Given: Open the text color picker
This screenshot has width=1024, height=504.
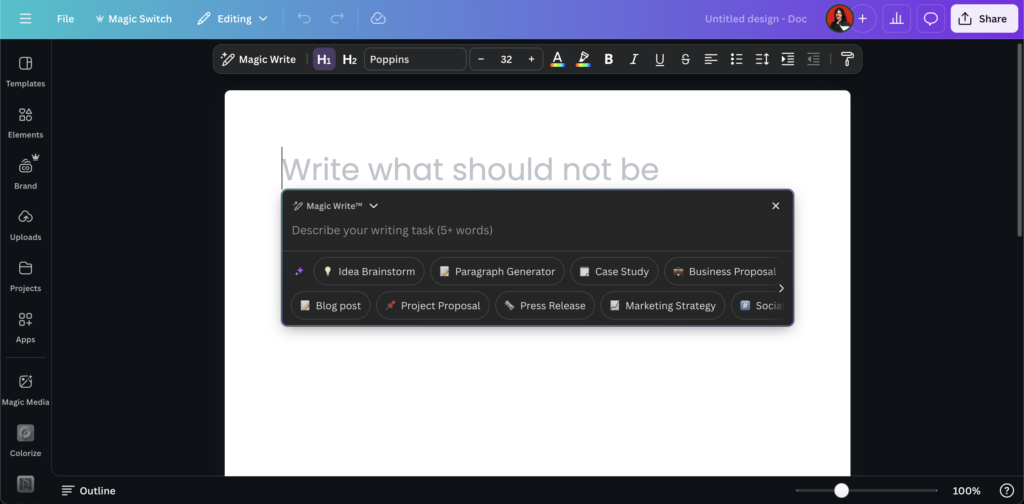Looking at the screenshot, I should click(x=557, y=59).
